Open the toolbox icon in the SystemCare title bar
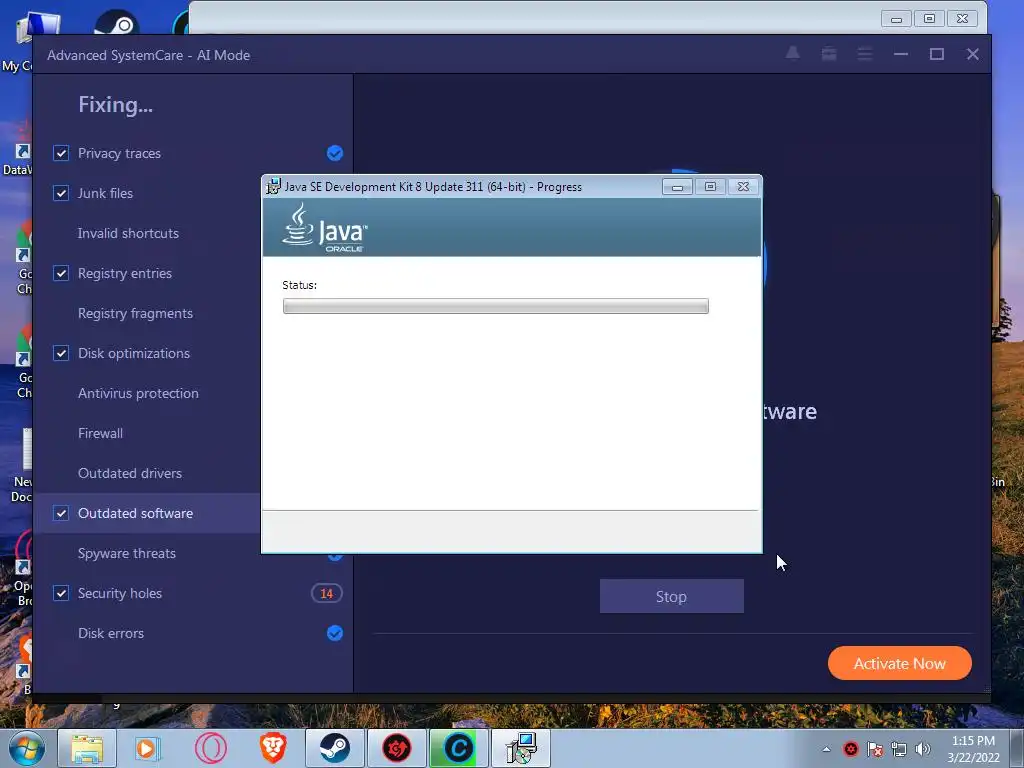1024x768 pixels. 829,54
